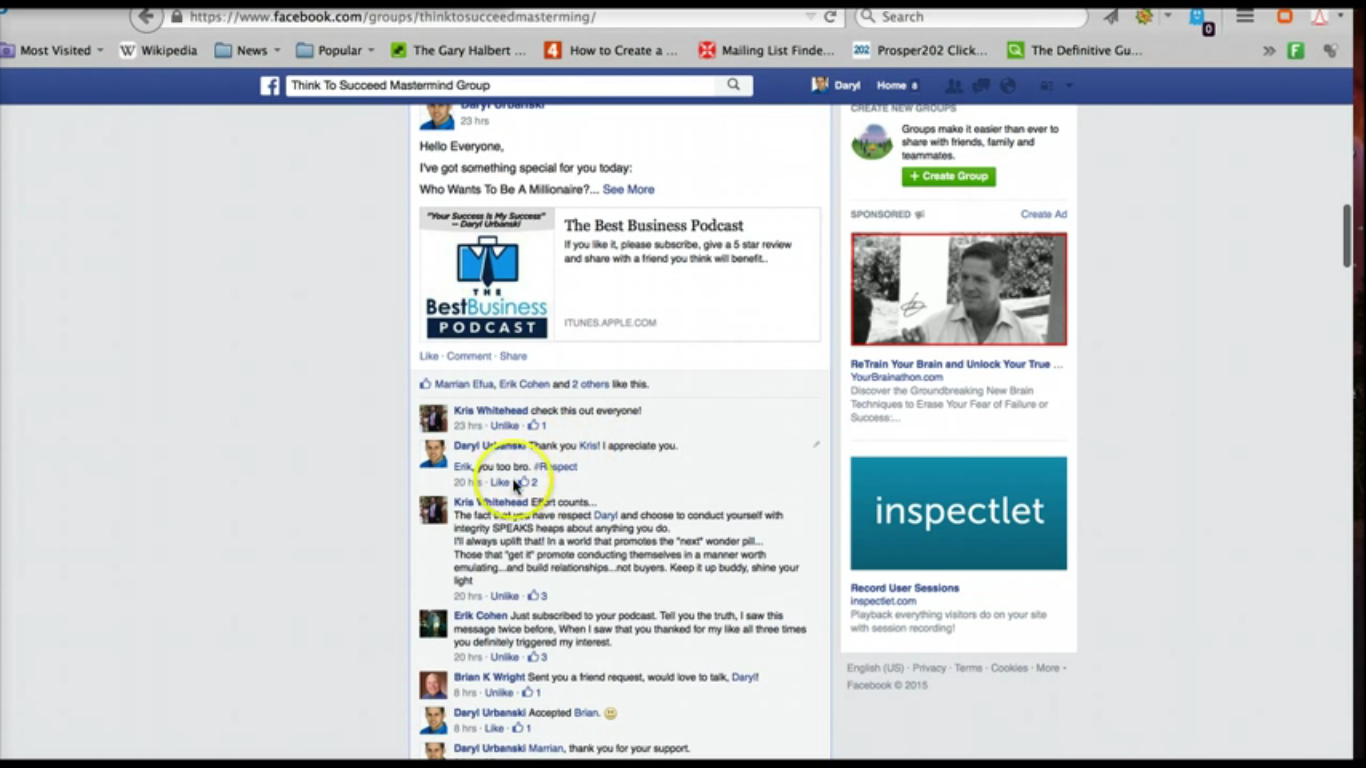This screenshot has width=1366, height=768.
Task: Click the paper plane toolbar icon
Action: (x=1111, y=17)
